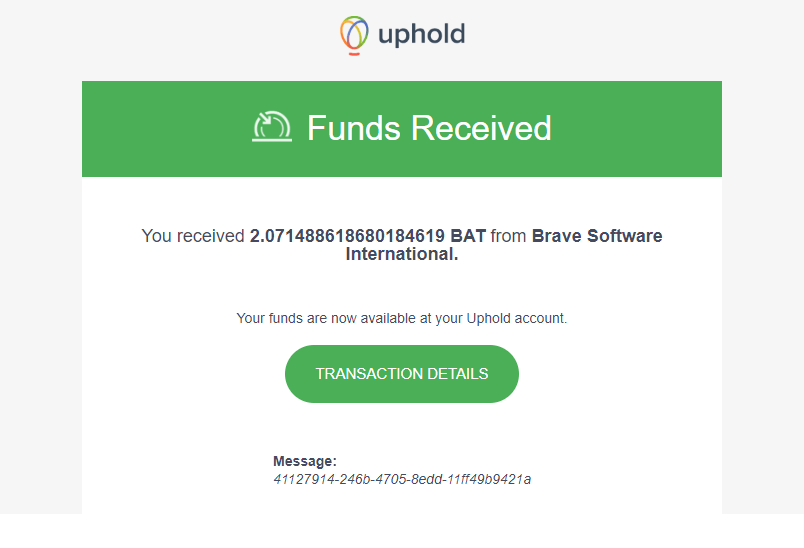804x548 pixels.
Task: Click the funds now available sentence
Action: 401,318
